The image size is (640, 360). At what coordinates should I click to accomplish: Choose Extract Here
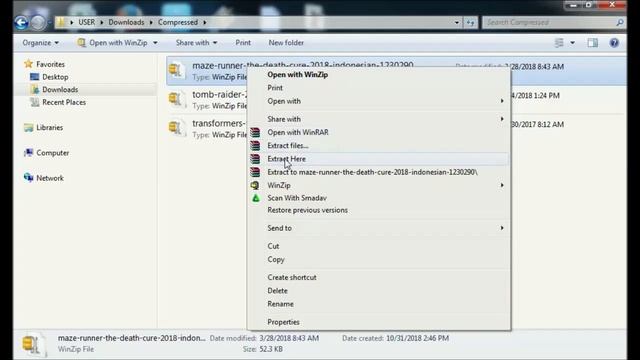click(379, 159)
